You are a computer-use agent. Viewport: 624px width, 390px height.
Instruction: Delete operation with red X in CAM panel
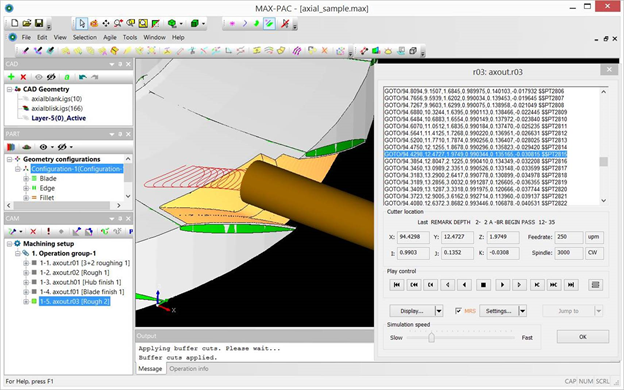coord(33,231)
